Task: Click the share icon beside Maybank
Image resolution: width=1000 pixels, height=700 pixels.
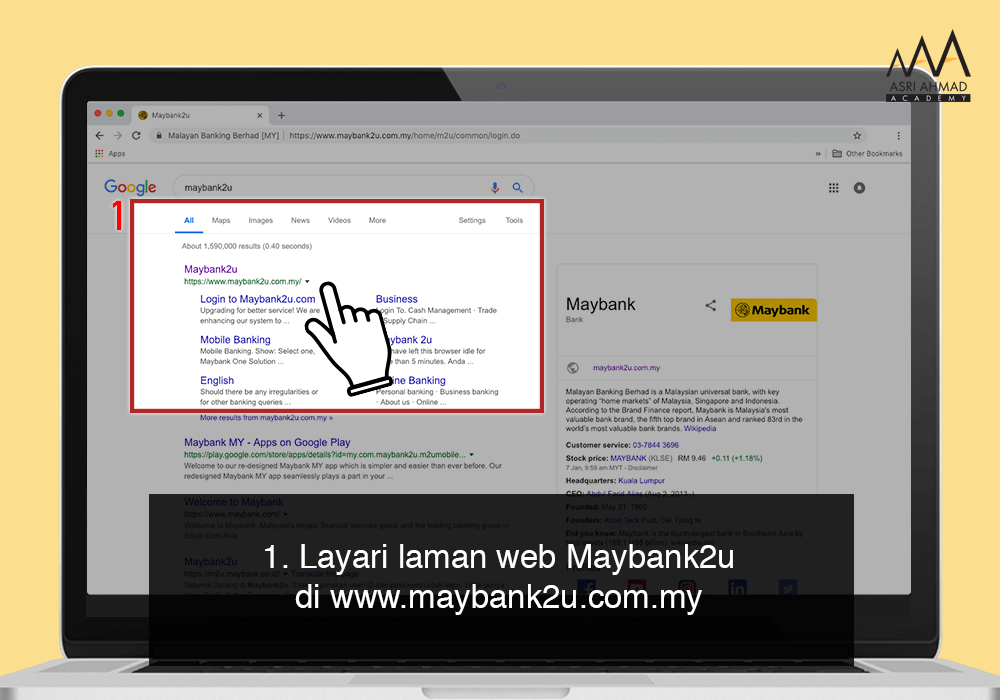Action: 710,305
